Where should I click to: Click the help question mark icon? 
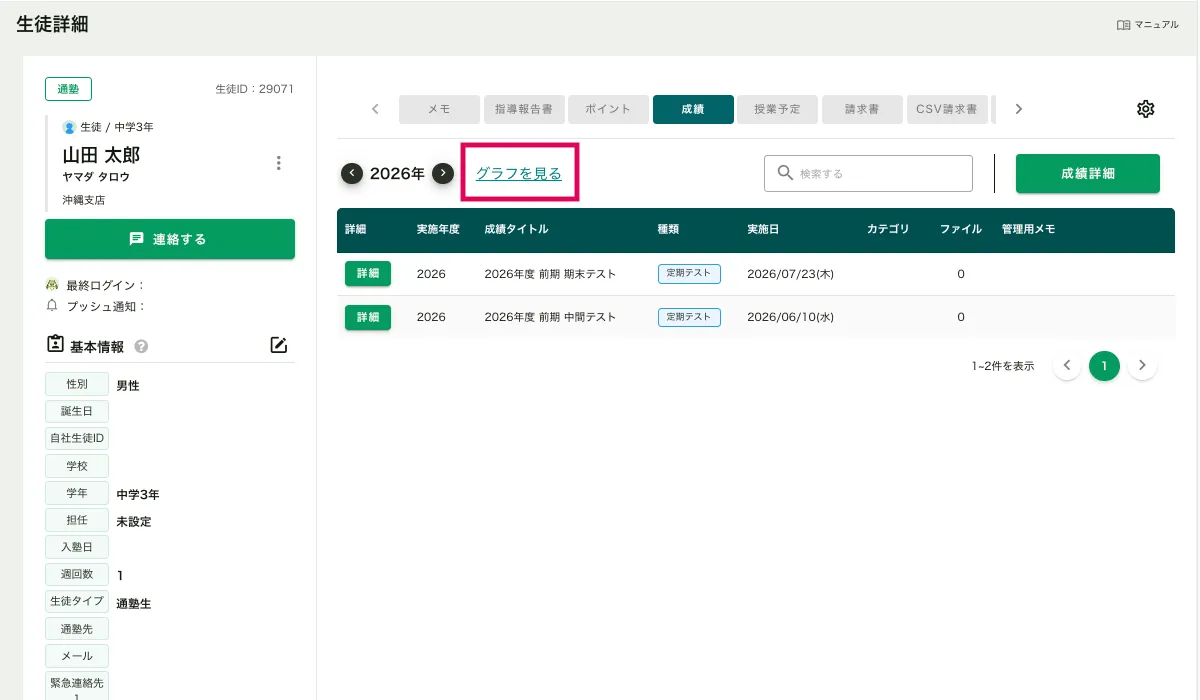141,347
